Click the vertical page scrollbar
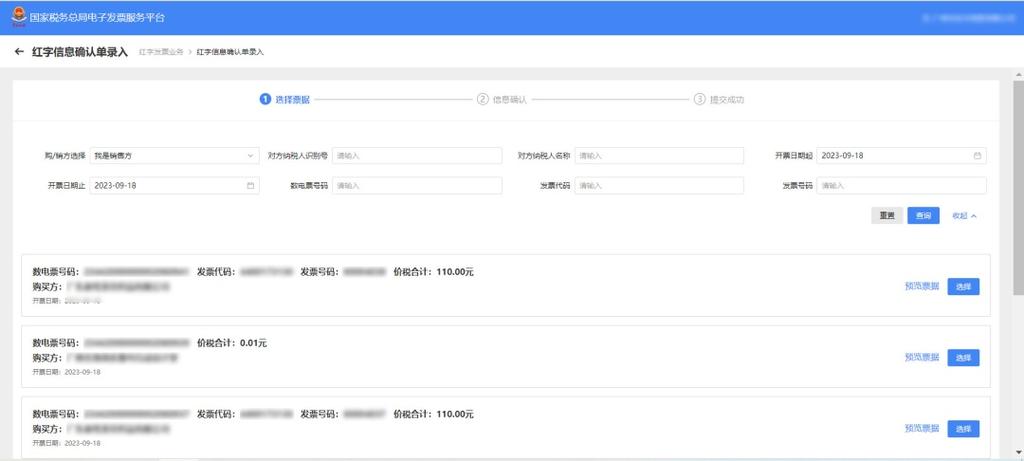The width and height of the screenshot is (1024, 461). (1018, 189)
